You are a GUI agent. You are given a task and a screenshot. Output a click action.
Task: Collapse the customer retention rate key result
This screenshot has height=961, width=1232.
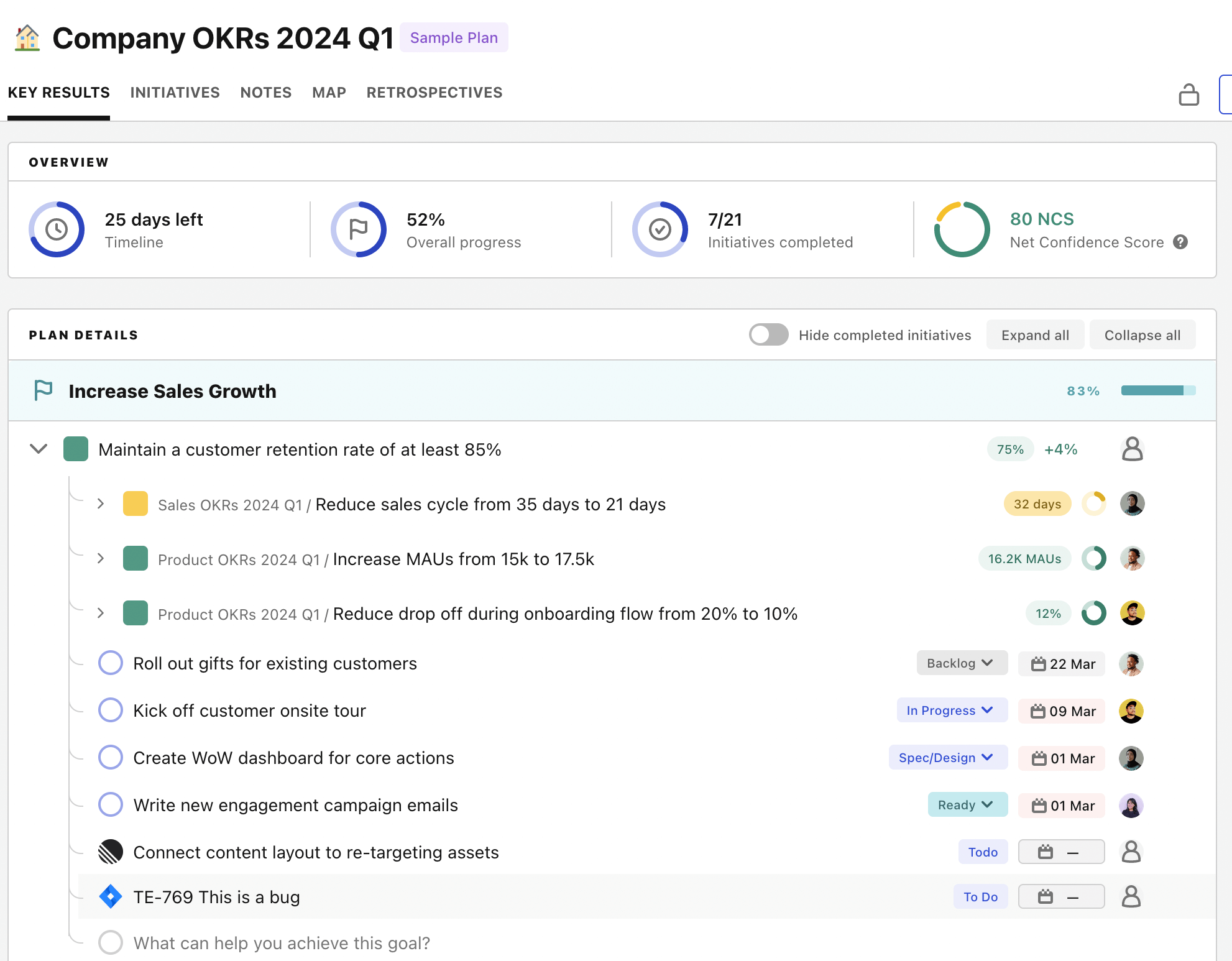(x=39, y=449)
